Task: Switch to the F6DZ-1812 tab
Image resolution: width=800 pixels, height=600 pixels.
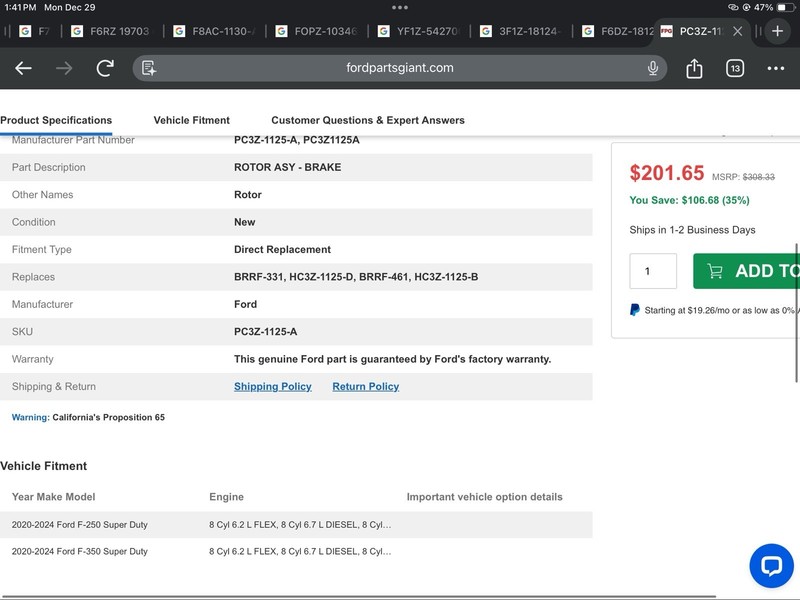Action: (x=618, y=31)
